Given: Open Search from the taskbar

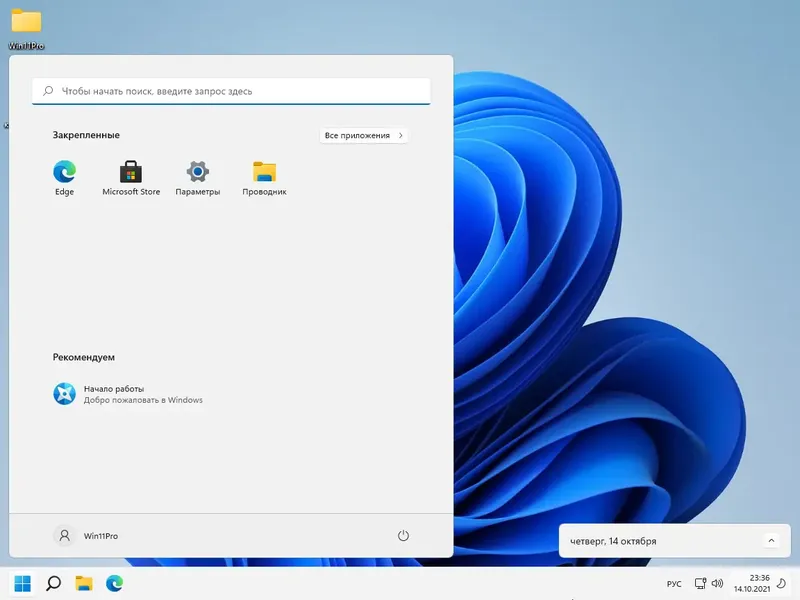Looking at the screenshot, I should point(52,583).
